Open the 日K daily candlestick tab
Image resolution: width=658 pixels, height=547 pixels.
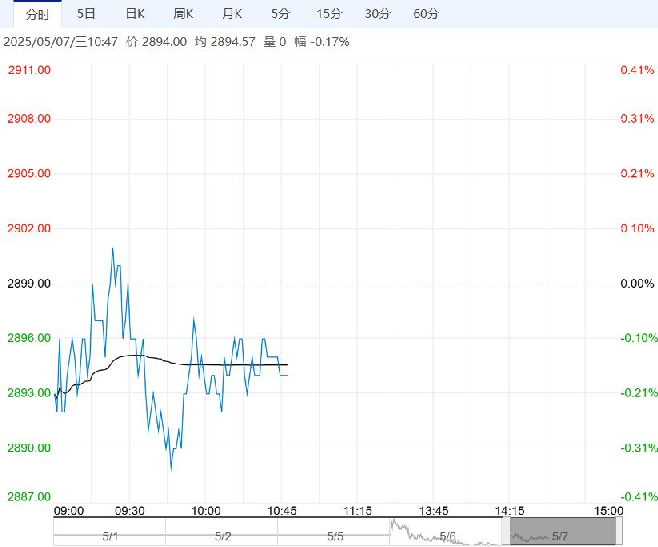(x=135, y=14)
